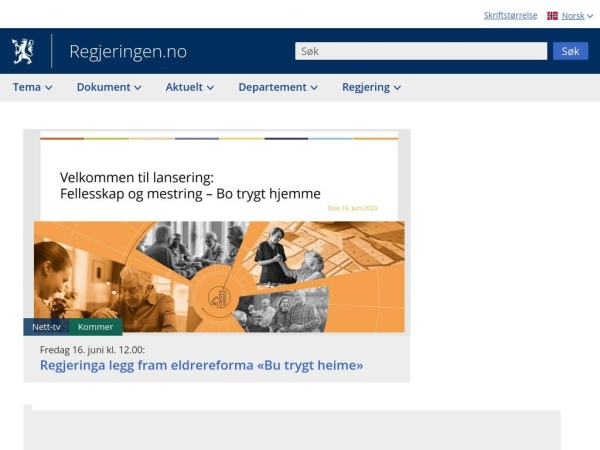Click the Norwegian coat of arms logo
The width and height of the screenshot is (600, 450).
coord(23,51)
